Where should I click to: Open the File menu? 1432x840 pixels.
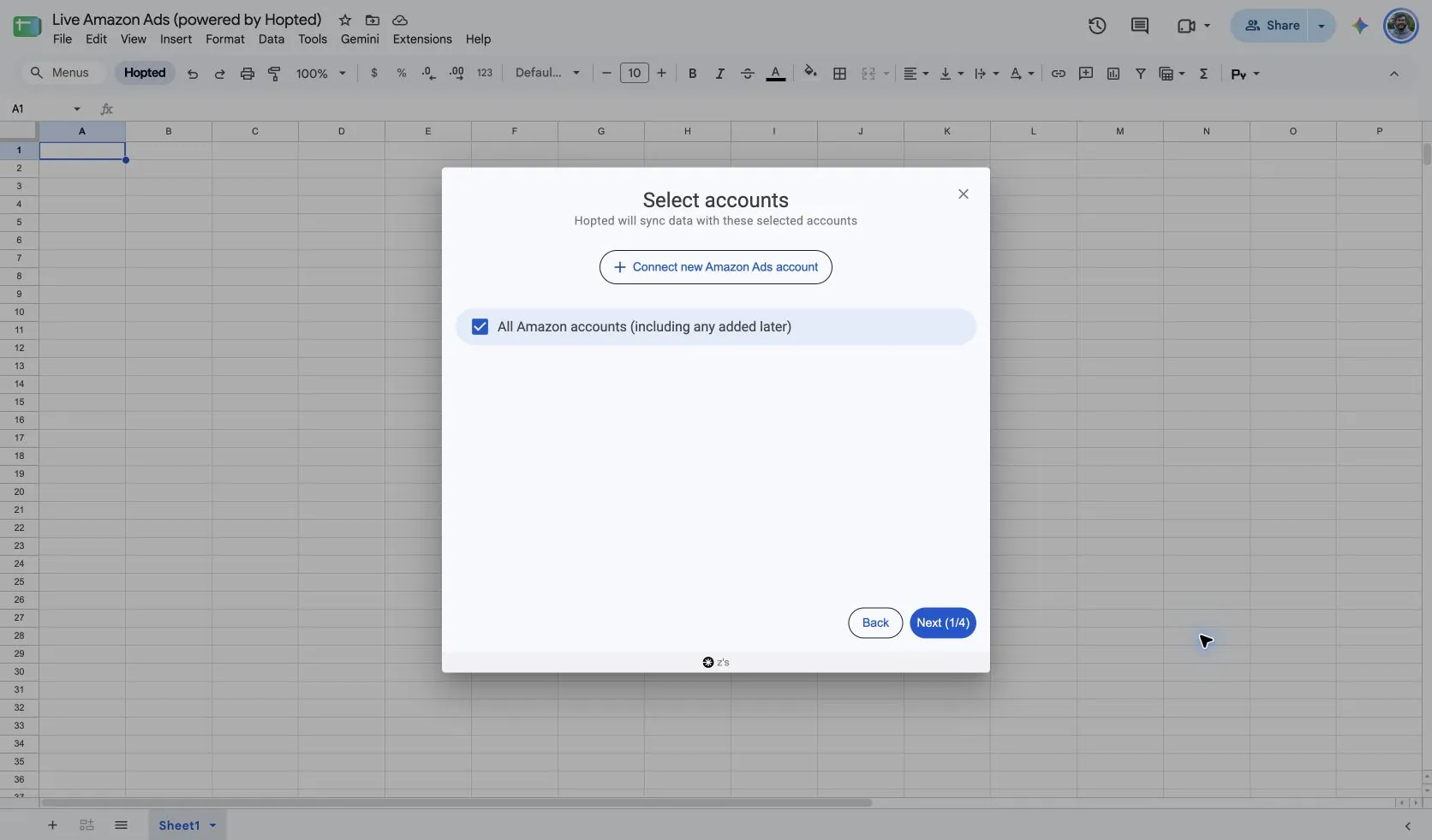(x=63, y=39)
